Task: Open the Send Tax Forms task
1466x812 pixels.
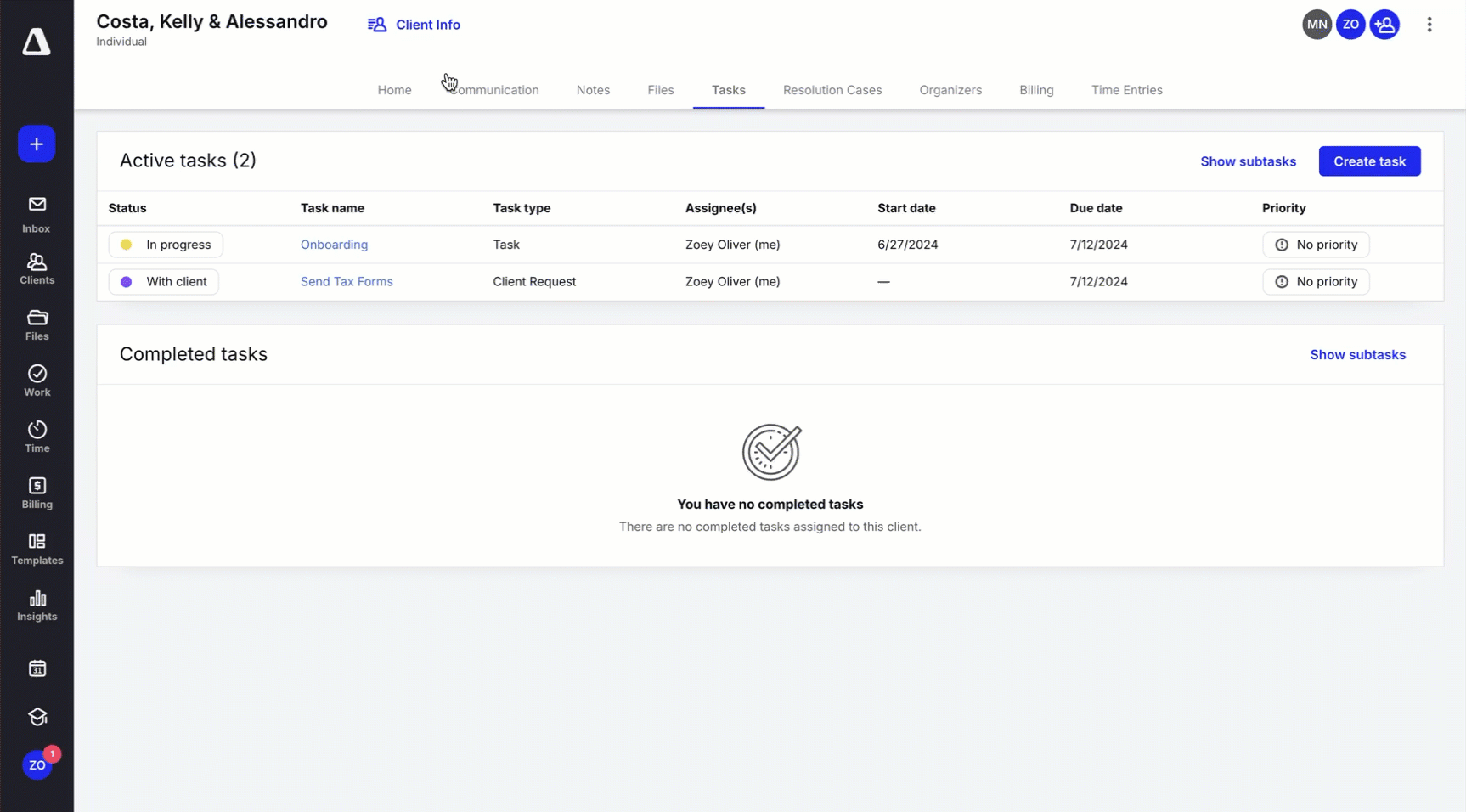Action: (x=347, y=281)
